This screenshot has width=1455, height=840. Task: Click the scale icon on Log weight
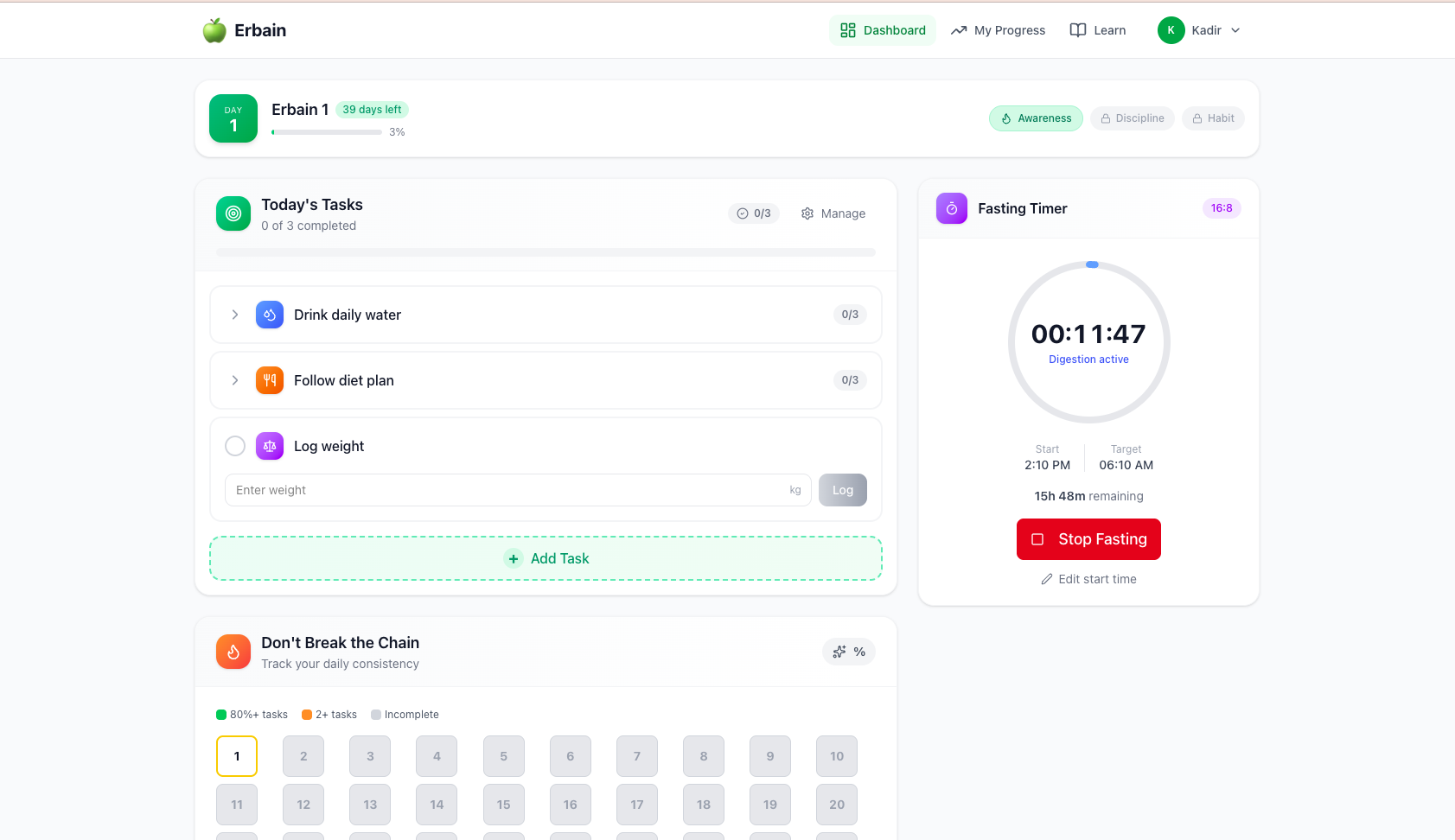(270, 446)
